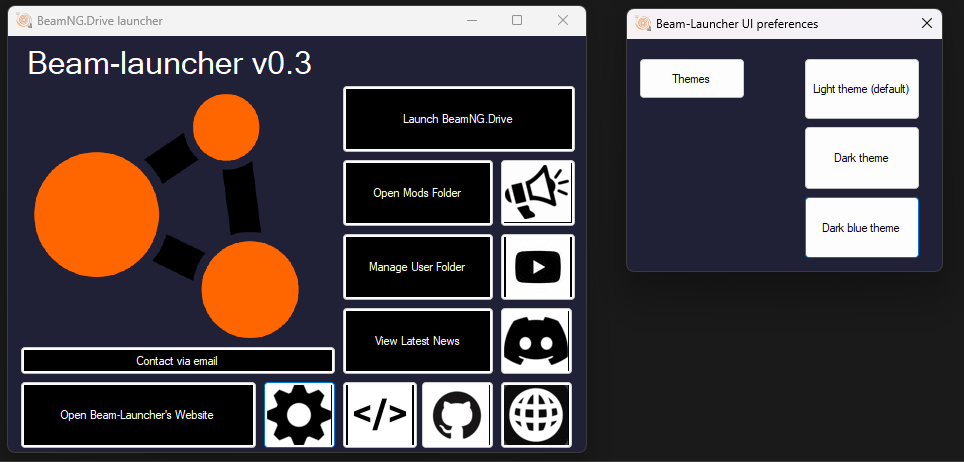Open the GitHub cat icon button
The image size is (964, 462).
(x=457, y=415)
